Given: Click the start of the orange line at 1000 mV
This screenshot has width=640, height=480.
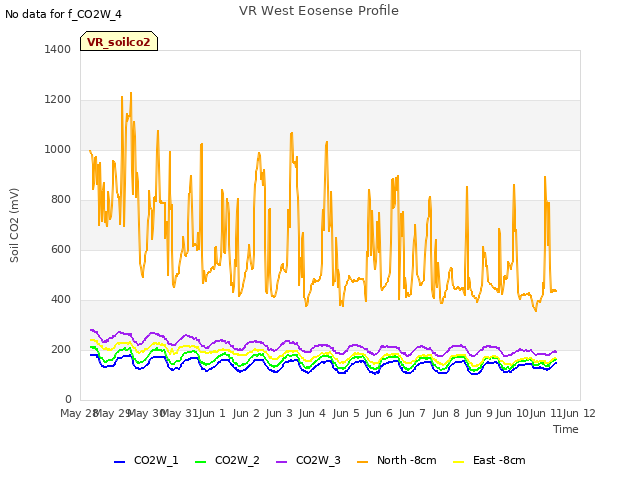Looking at the screenshot, I should 90,151.
